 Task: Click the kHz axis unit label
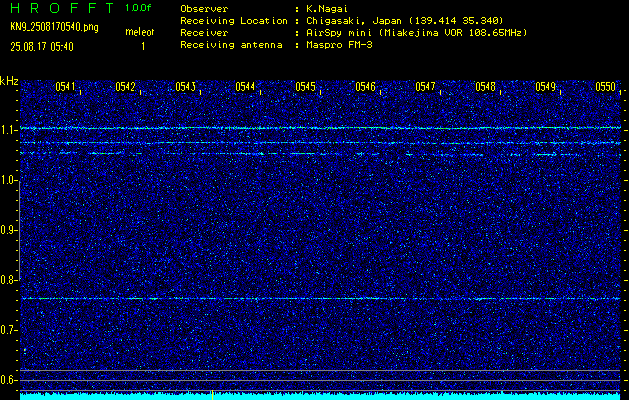pos(9,81)
